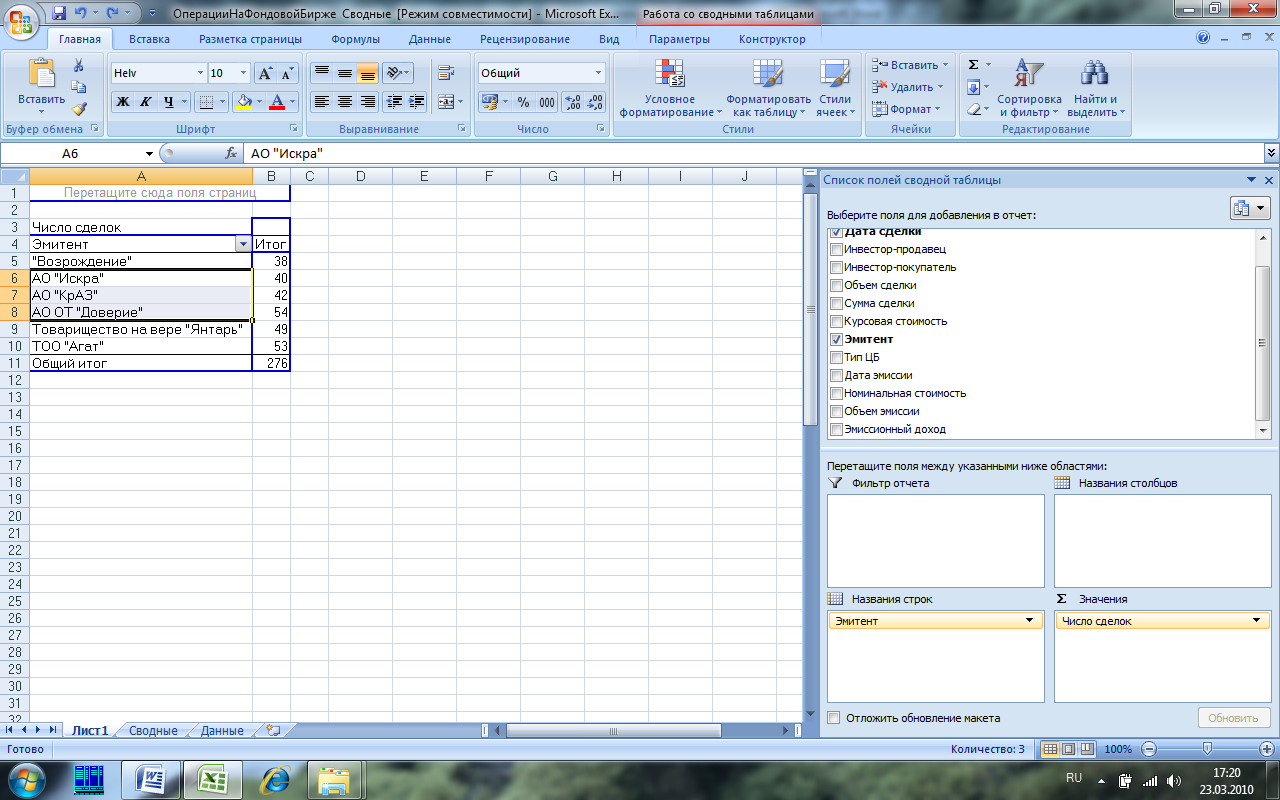Align text to the right
This screenshot has width=1280, height=800.
367,102
